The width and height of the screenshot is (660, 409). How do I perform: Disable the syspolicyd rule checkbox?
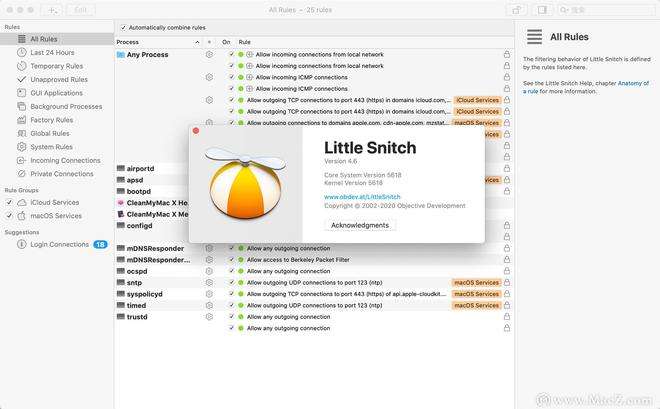coord(231,294)
